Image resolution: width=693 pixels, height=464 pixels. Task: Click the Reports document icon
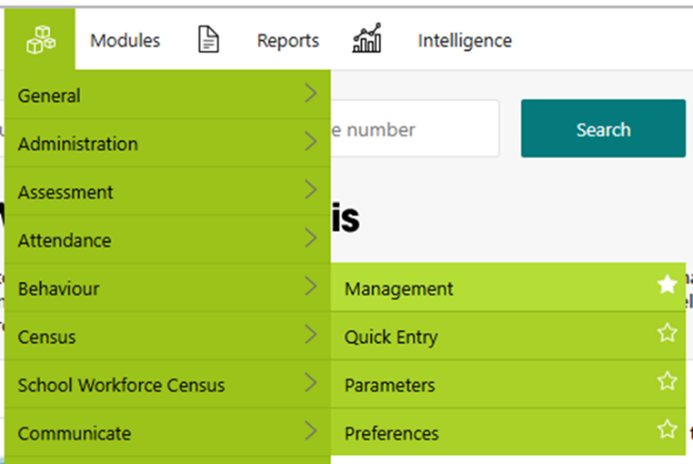208,40
